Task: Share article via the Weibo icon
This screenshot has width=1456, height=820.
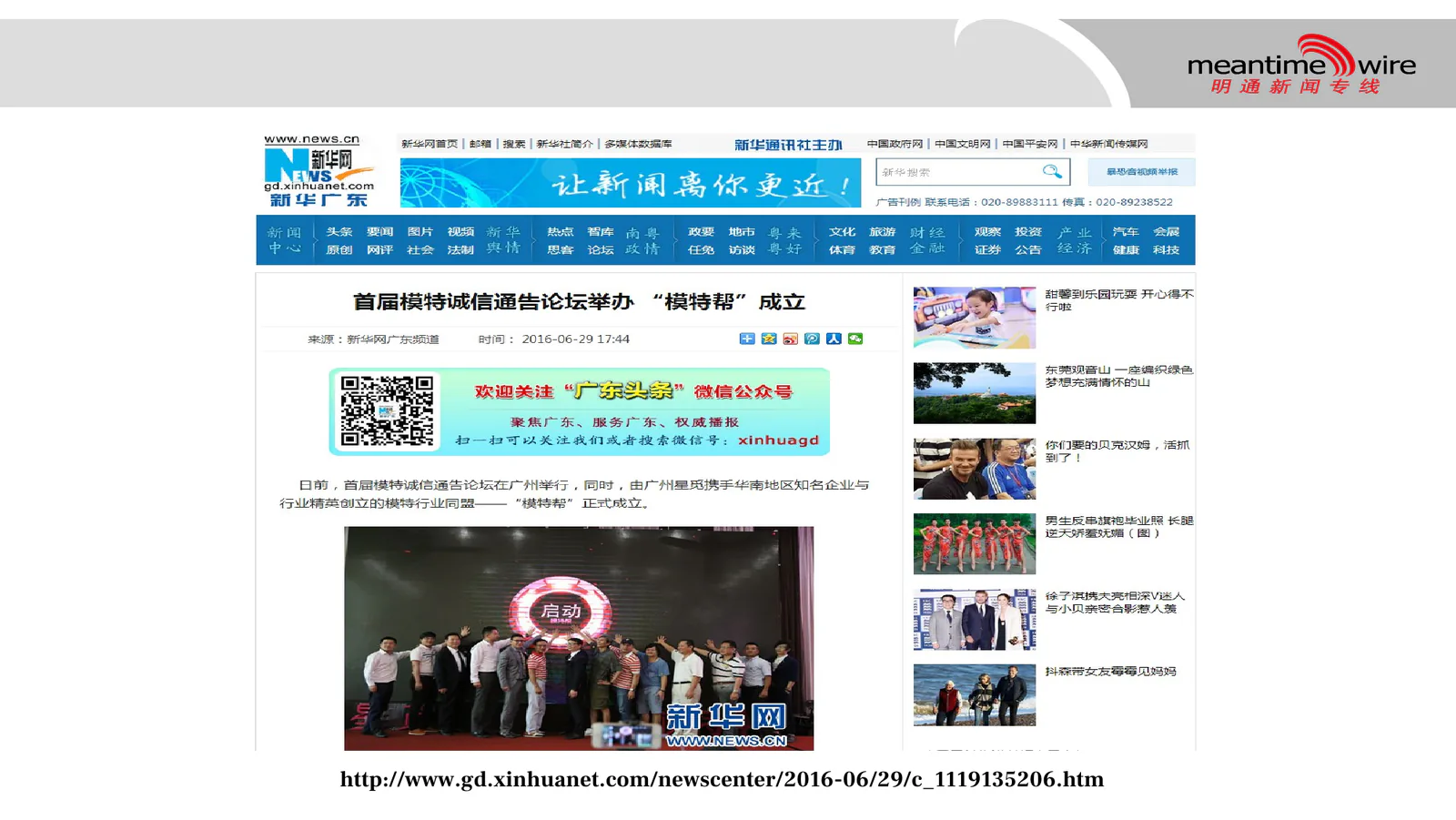Action: click(791, 339)
